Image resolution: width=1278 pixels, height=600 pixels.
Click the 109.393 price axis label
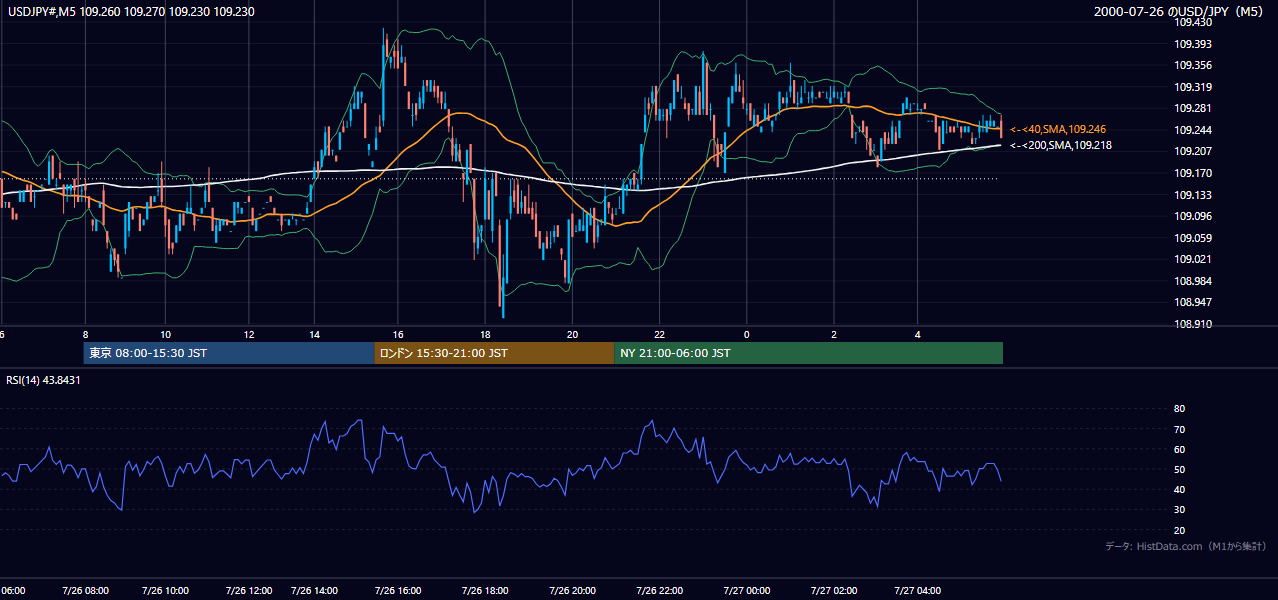tap(1193, 44)
